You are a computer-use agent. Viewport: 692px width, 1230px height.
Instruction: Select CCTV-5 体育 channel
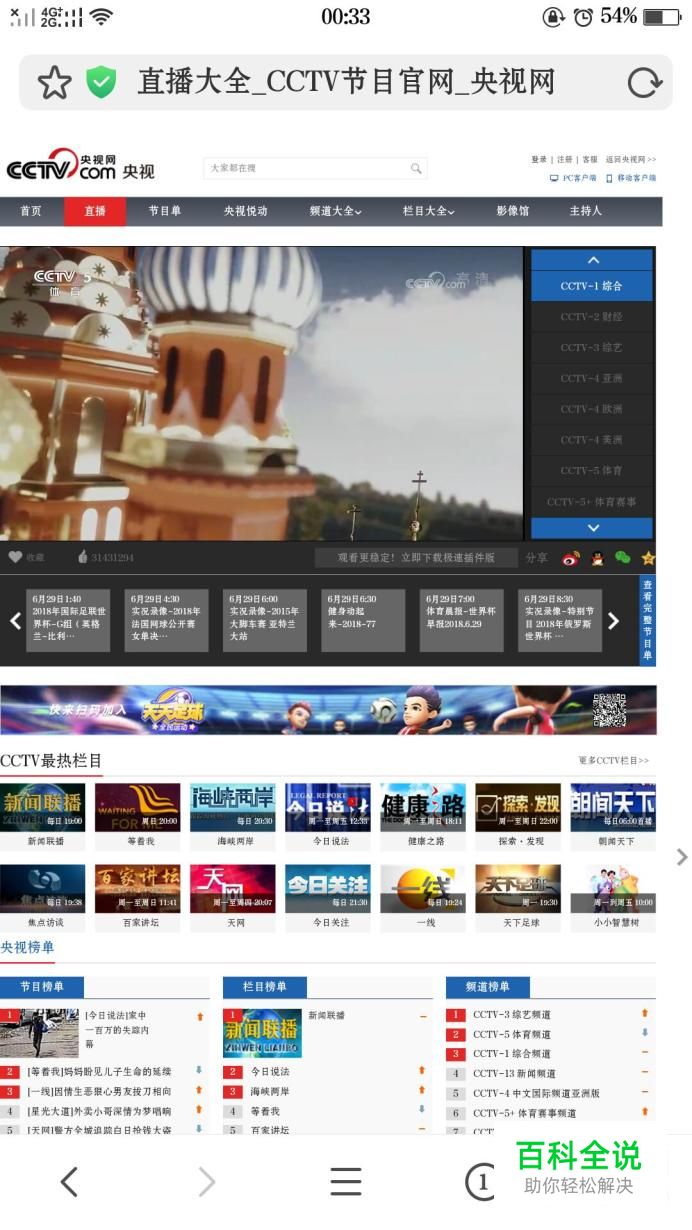[591, 471]
